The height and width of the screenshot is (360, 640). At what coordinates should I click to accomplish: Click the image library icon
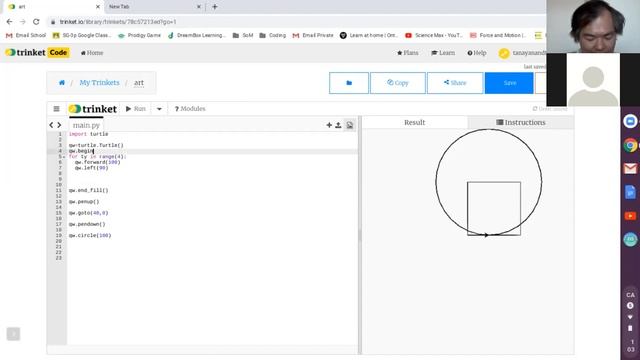coord(350,125)
